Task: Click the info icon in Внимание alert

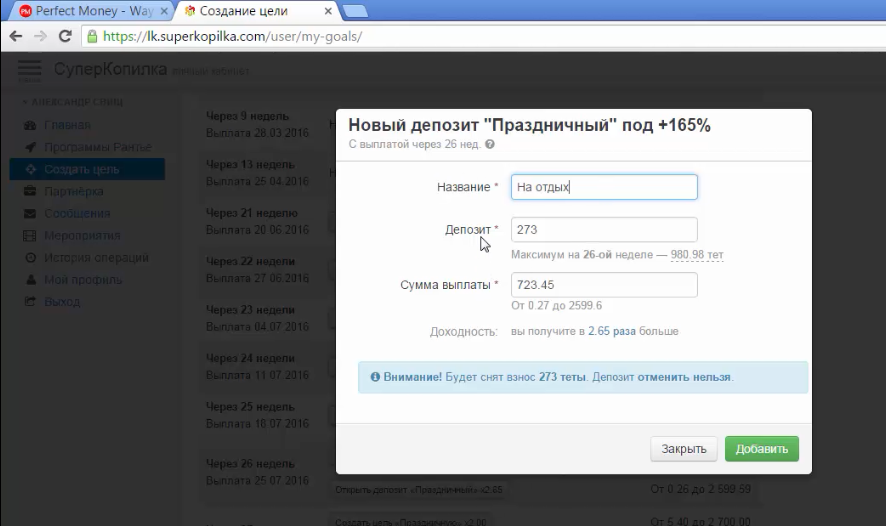Action: point(375,377)
